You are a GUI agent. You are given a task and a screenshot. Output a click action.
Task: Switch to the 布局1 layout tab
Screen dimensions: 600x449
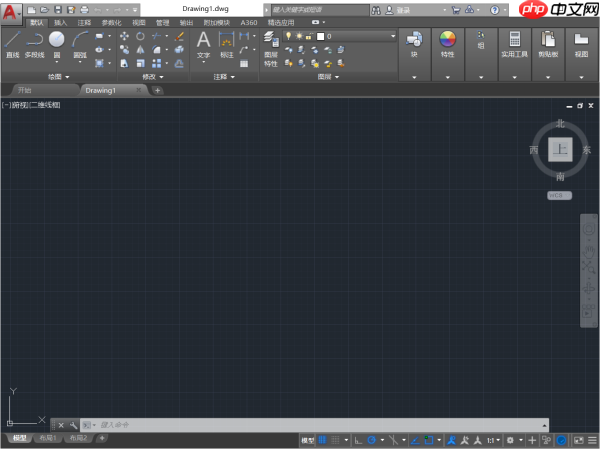(x=48, y=438)
